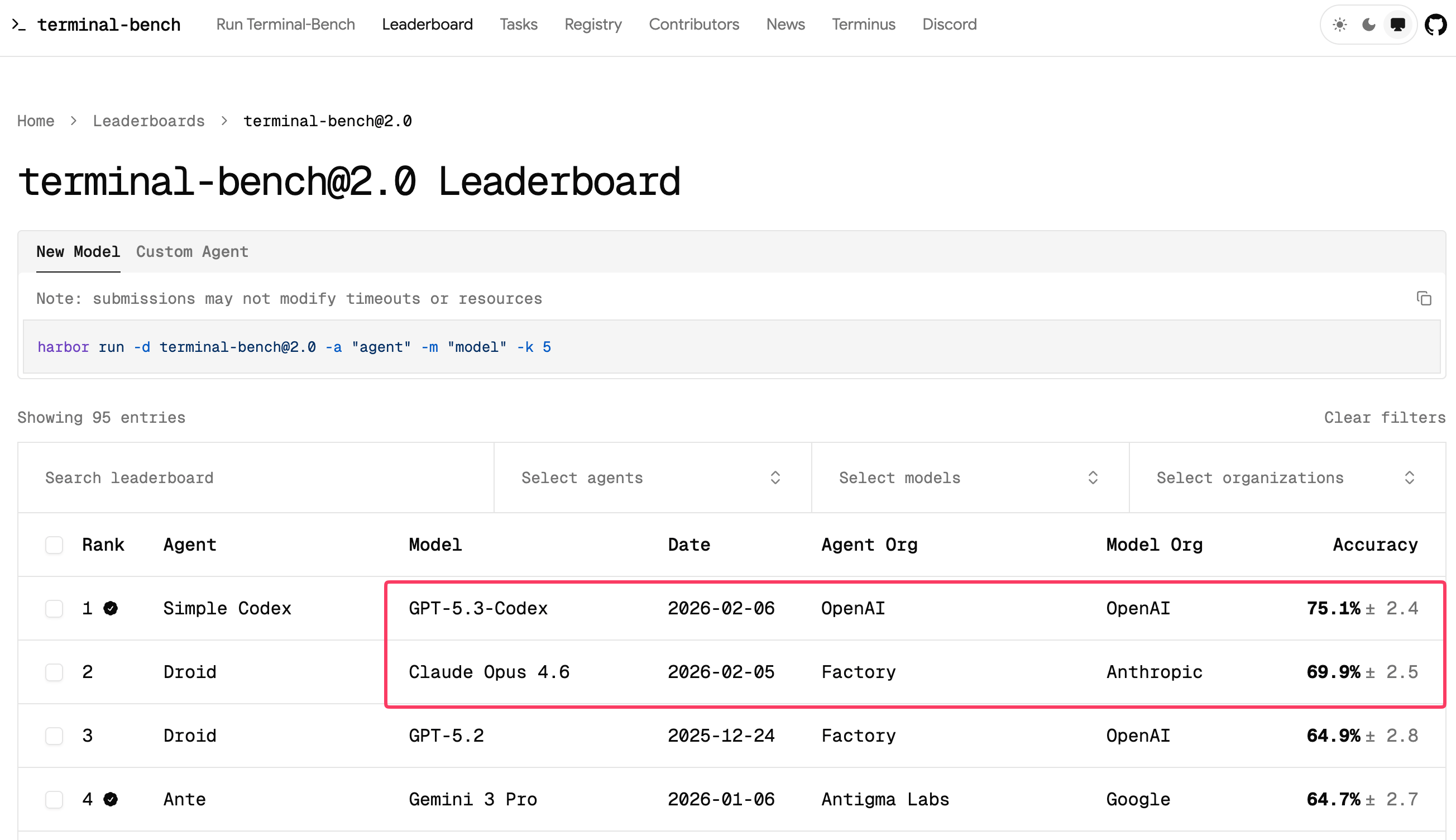The width and height of the screenshot is (1456, 840).
Task: Open the Registry page from the navbar
Action: pos(593,24)
